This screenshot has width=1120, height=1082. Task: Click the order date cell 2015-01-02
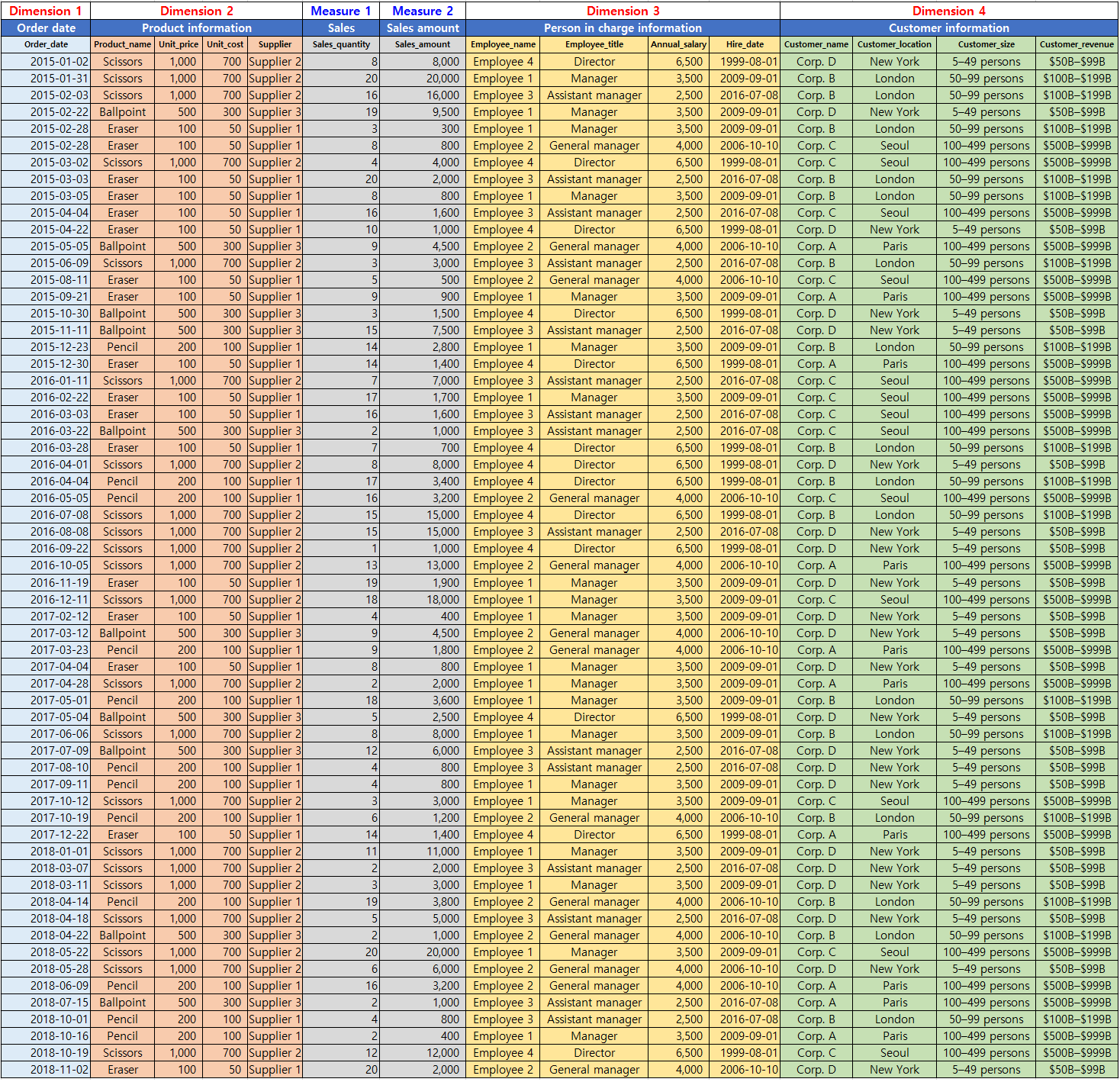pos(46,62)
